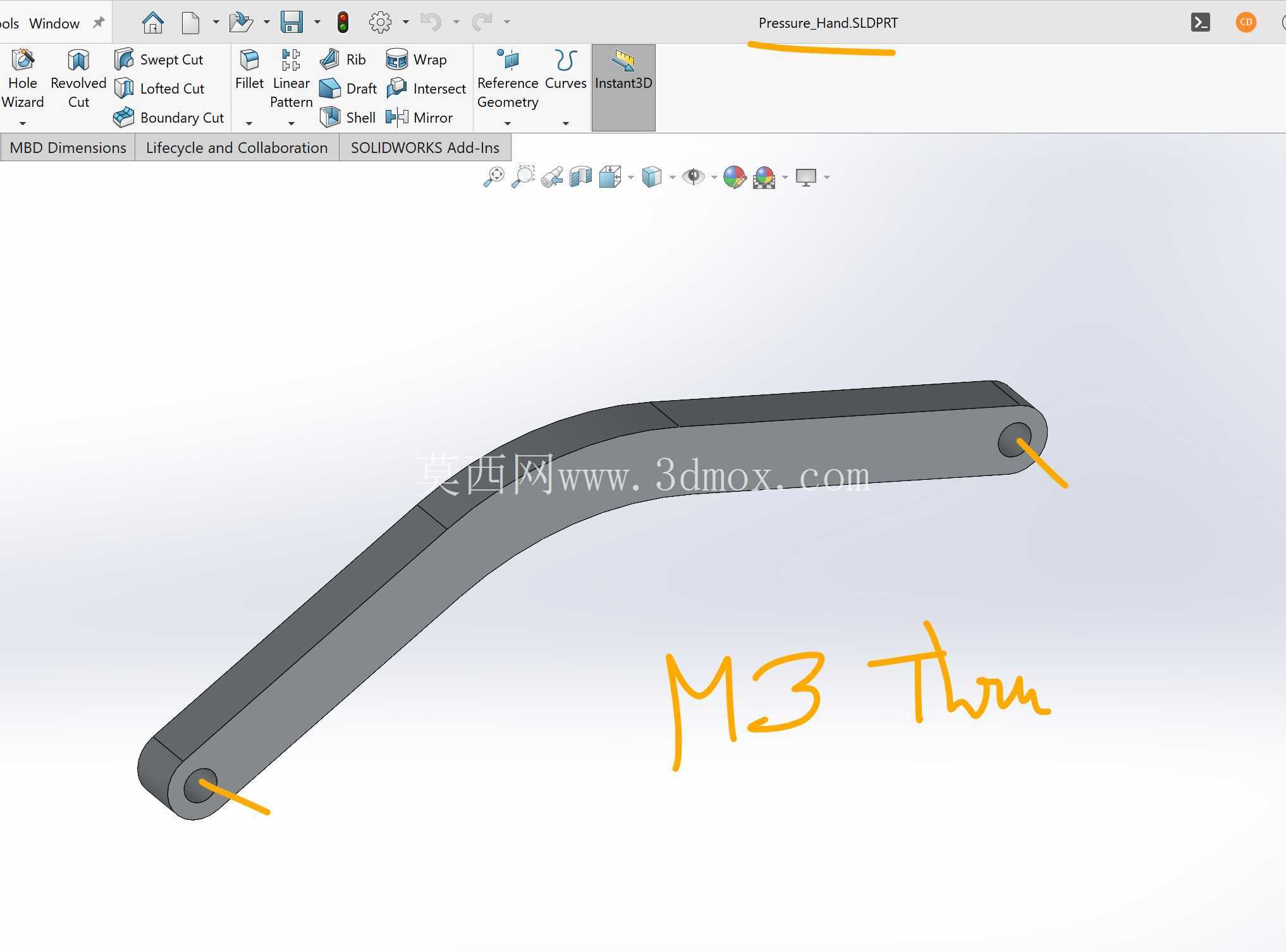Select the Intersect feature
1286x952 pixels.
tap(426, 88)
